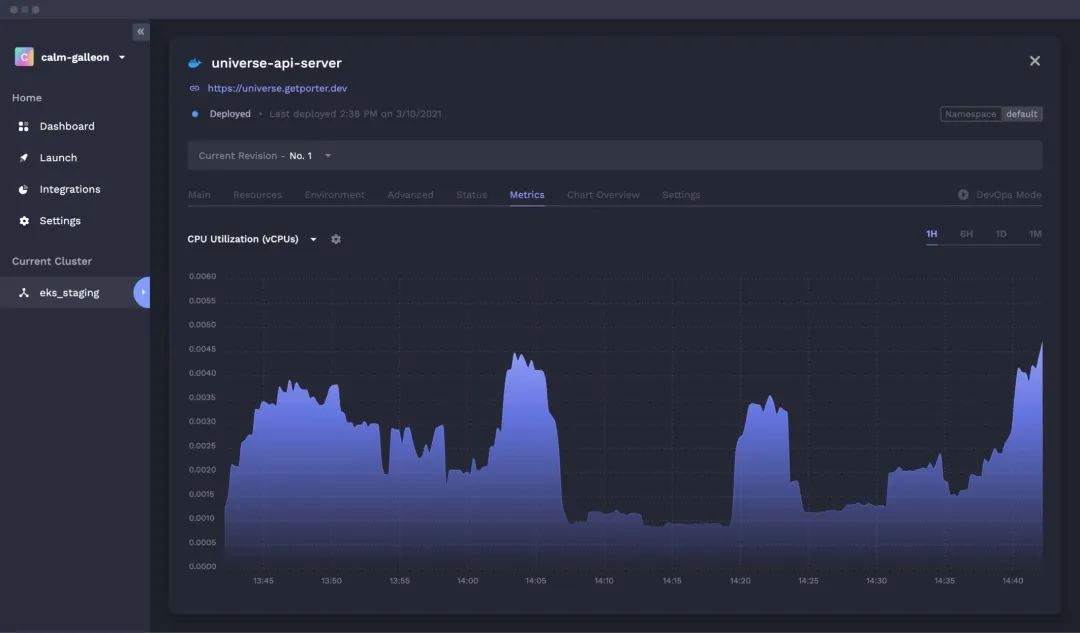Image resolution: width=1080 pixels, height=633 pixels.
Task: Collapse the sidebar with double-chevron icon
Action: 141,32
